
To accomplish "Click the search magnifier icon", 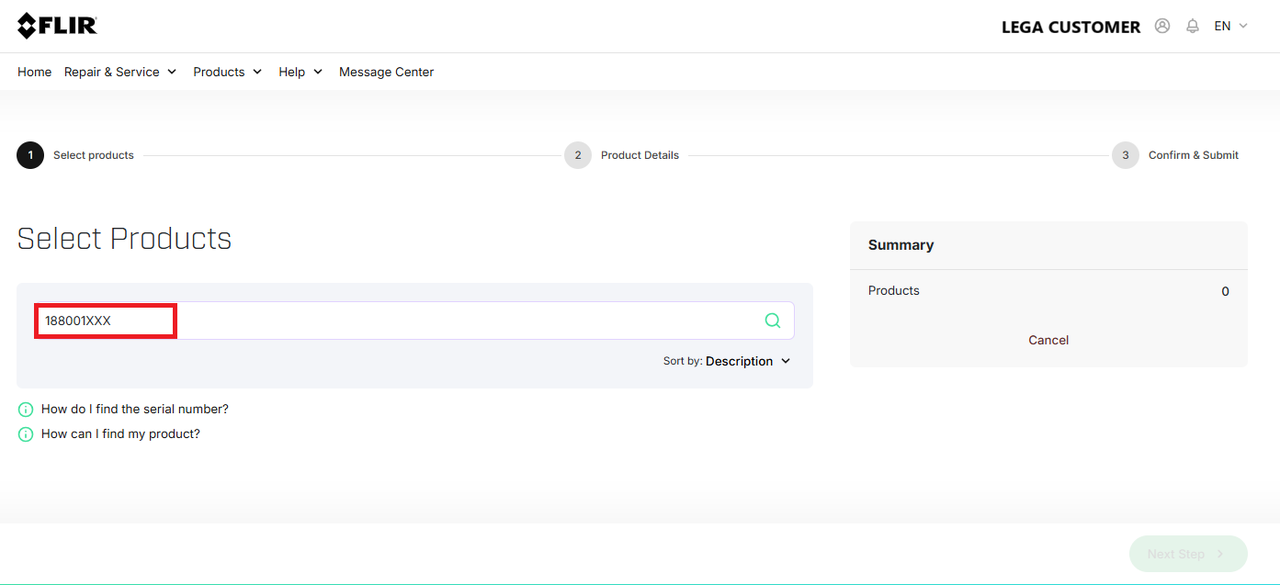I will [x=772, y=321].
